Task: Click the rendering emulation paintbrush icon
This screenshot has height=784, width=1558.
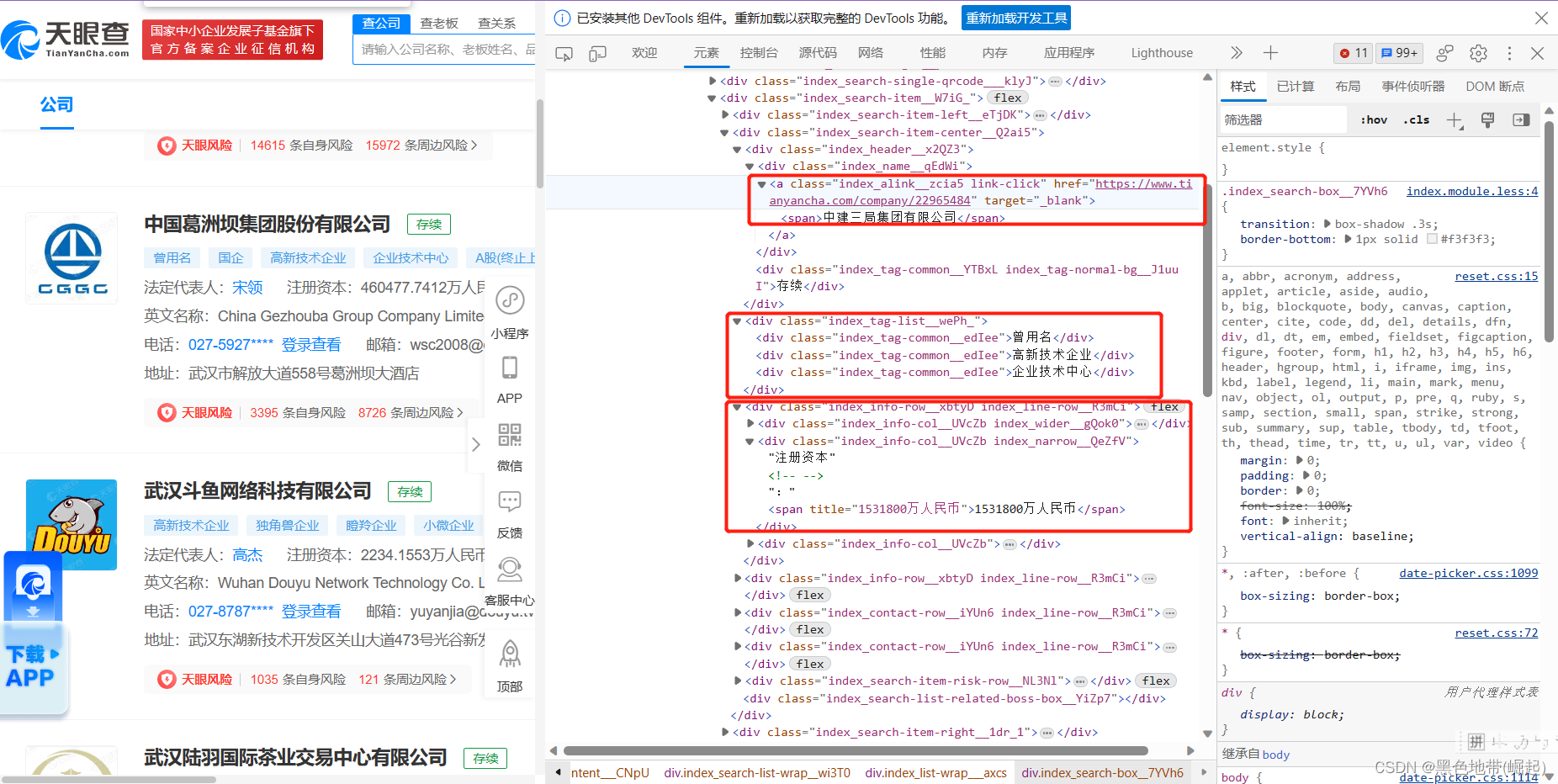Action: [1487, 119]
